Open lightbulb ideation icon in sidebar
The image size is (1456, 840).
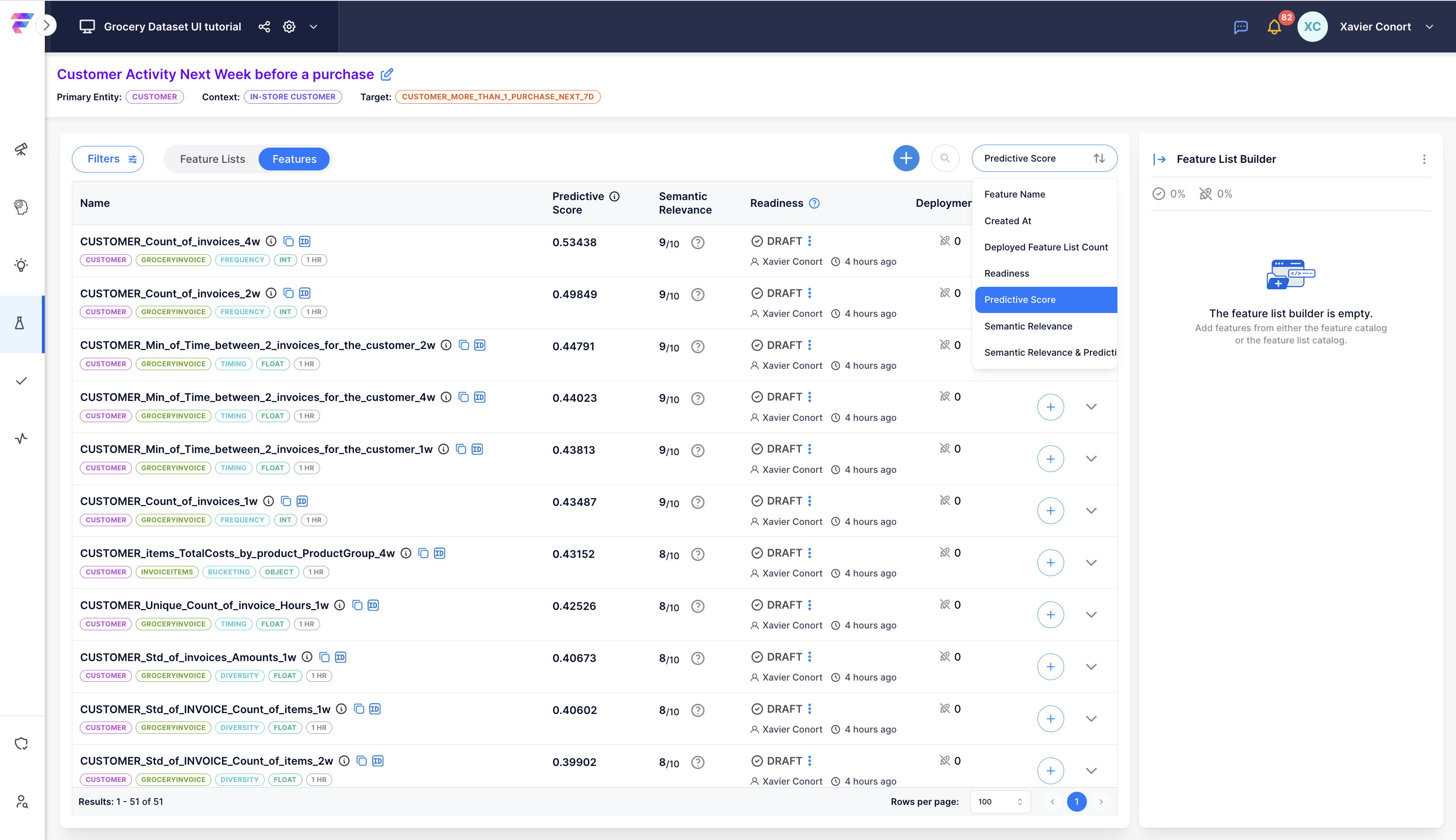click(x=21, y=265)
